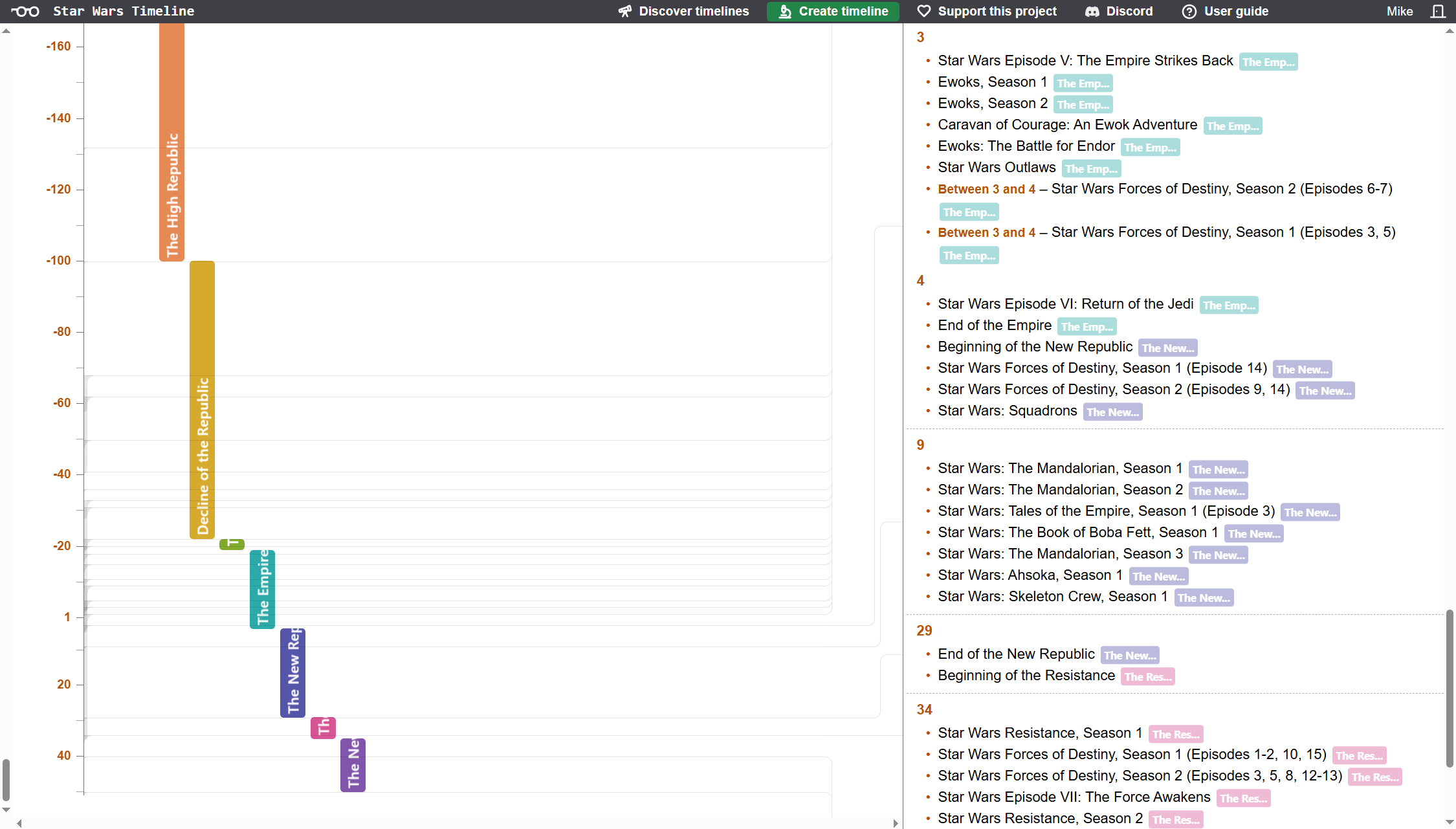Click tag next to The Empire Strikes Back
Screen dimensions: 1456x829
[x=1268, y=62]
